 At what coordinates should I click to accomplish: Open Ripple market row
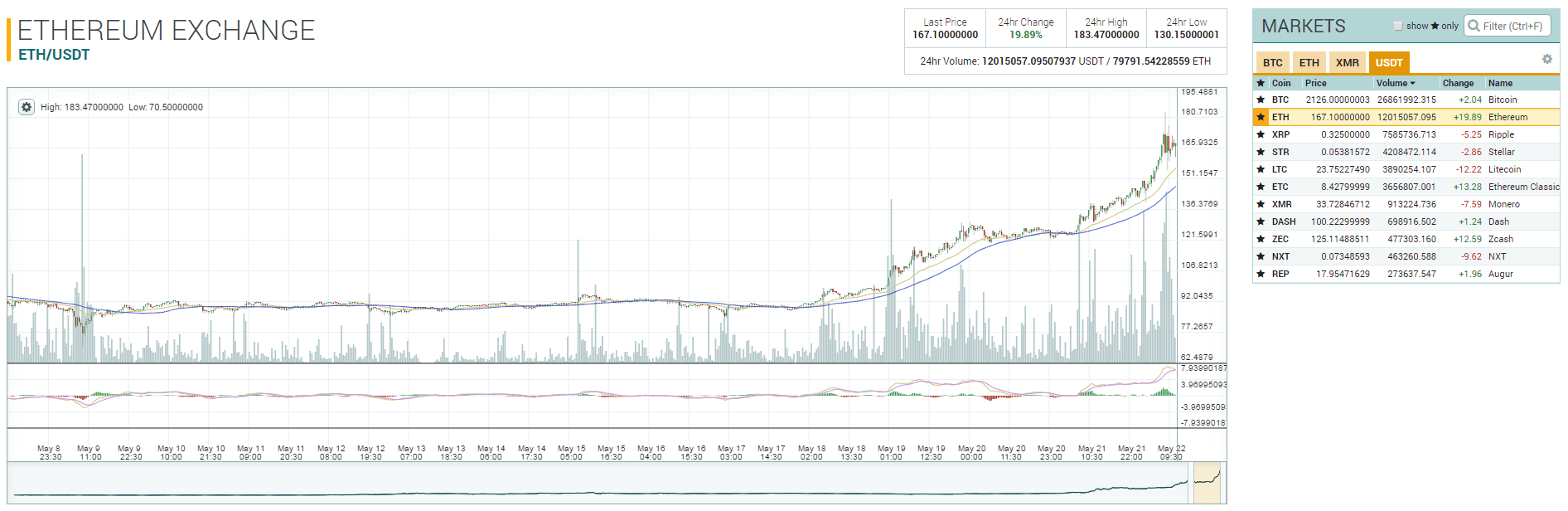click(1406, 134)
